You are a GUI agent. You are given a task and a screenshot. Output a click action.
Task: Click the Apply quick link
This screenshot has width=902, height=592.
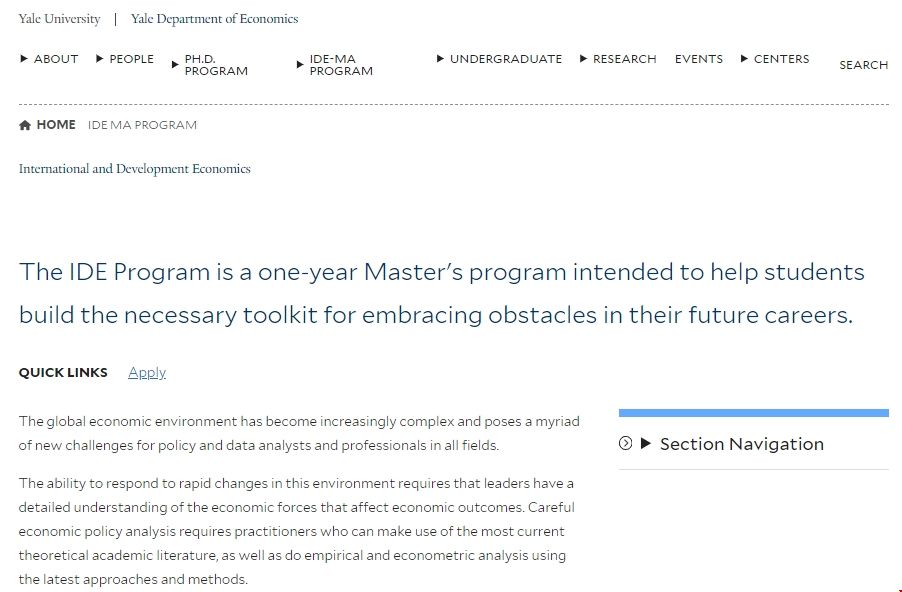point(147,372)
